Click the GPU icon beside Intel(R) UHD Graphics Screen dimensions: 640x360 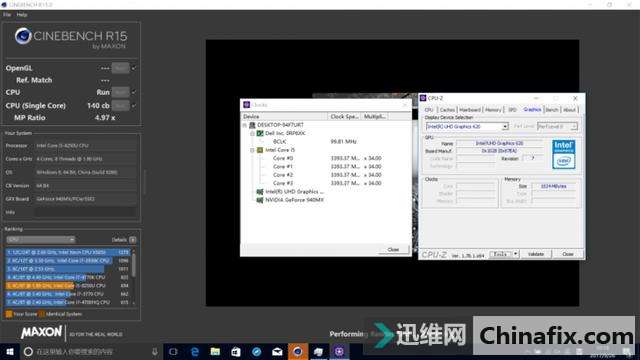point(260,192)
